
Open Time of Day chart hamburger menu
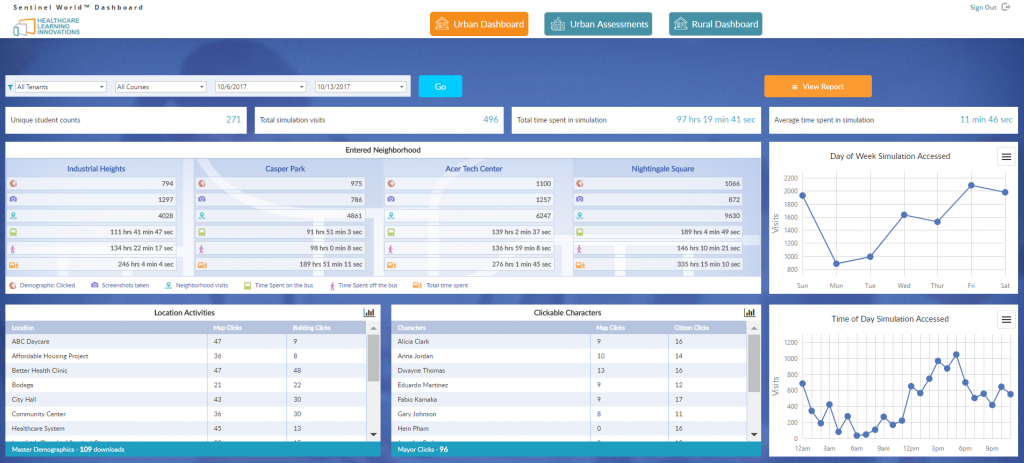click(1005, 319)
